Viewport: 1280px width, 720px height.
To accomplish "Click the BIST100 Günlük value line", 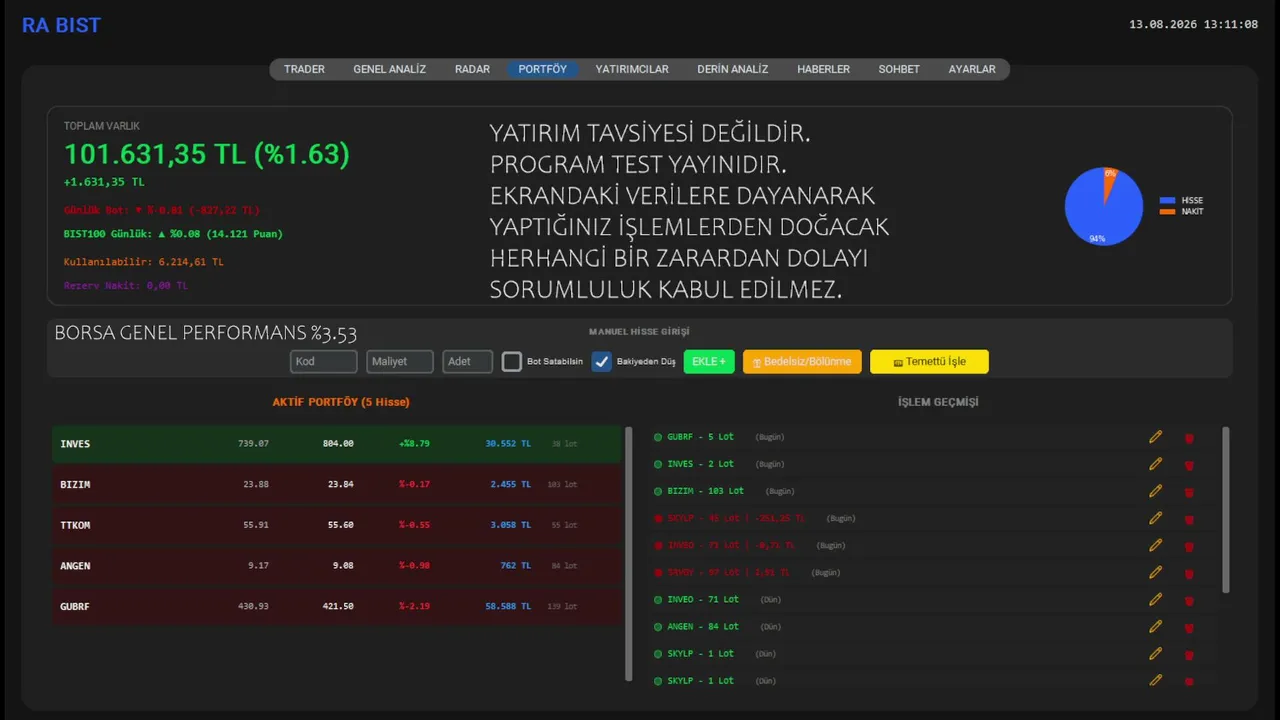I will click(x=173, y=234).
